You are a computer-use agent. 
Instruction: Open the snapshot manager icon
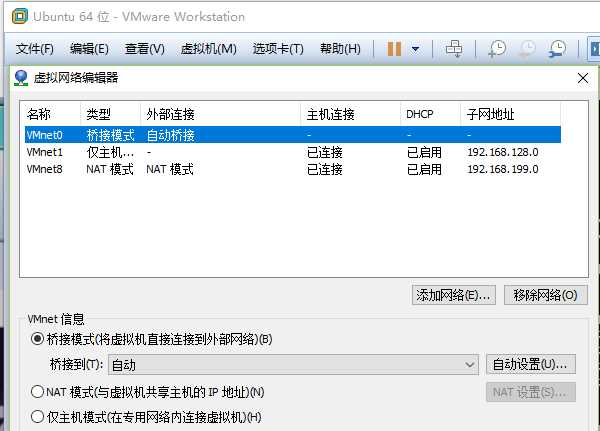557,49
